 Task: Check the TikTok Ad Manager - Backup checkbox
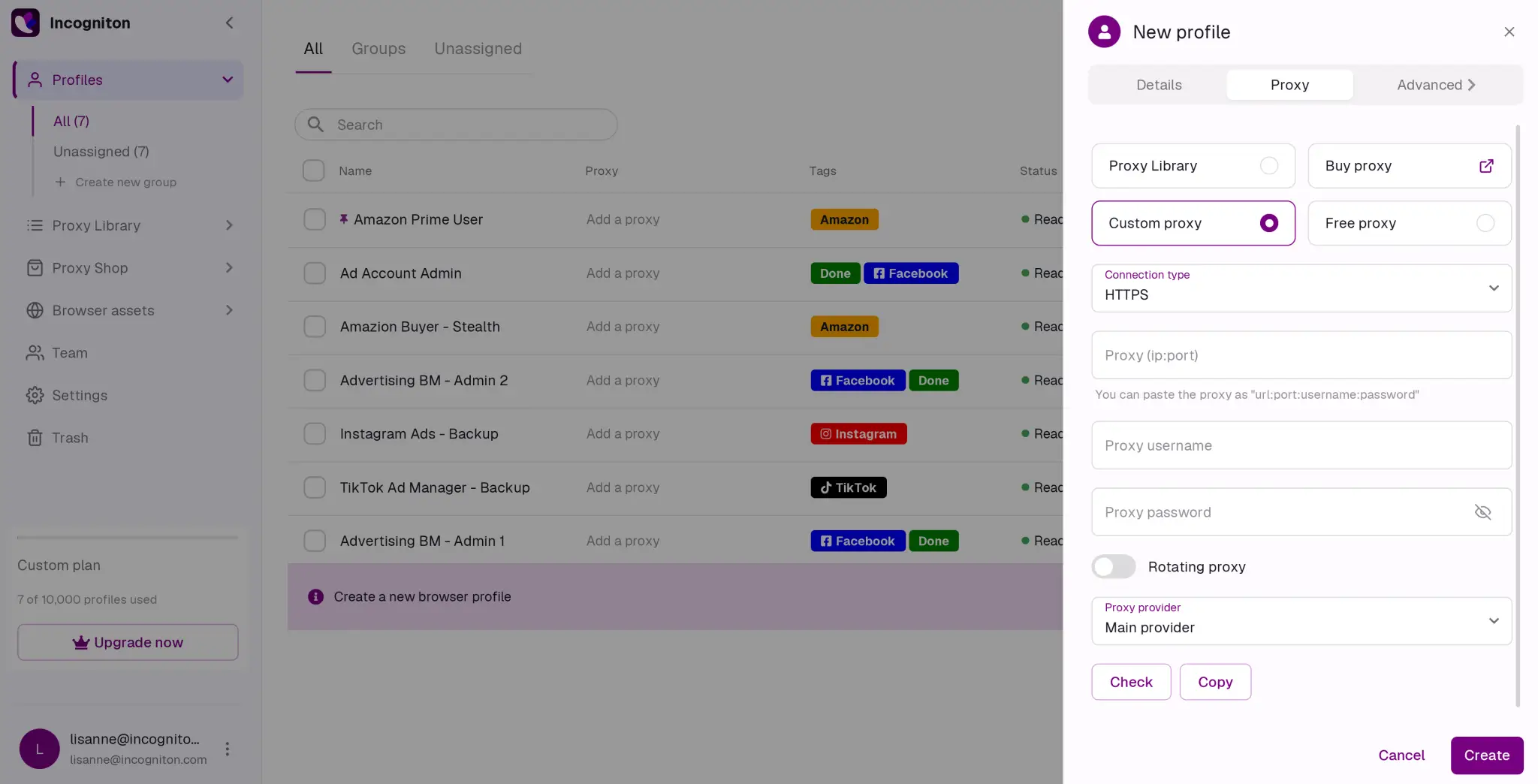coord(315,487)
